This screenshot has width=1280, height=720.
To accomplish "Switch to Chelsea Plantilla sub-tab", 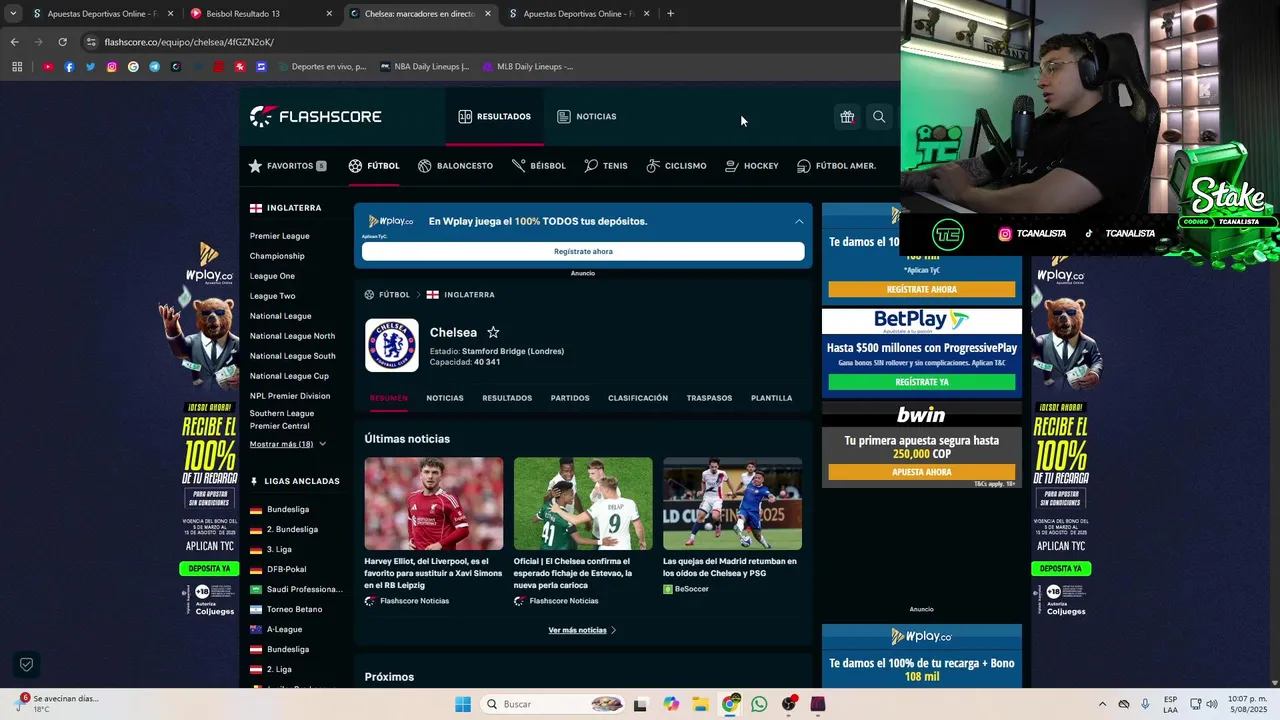I will coord(772,398).
